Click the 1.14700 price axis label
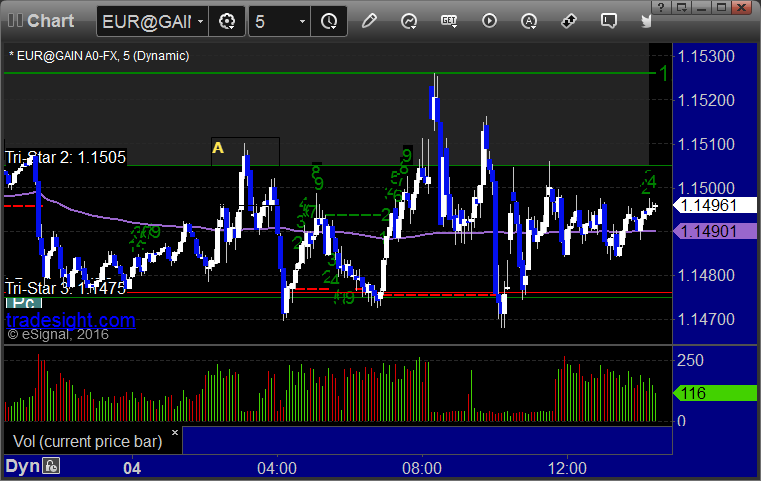The image size is (761, 481). pos(706,319)
